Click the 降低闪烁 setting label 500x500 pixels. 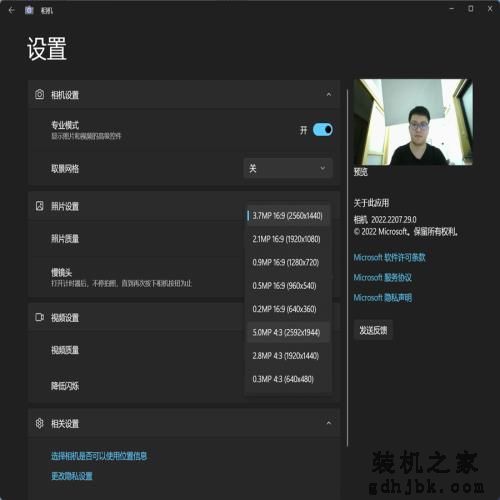point(65,386)
